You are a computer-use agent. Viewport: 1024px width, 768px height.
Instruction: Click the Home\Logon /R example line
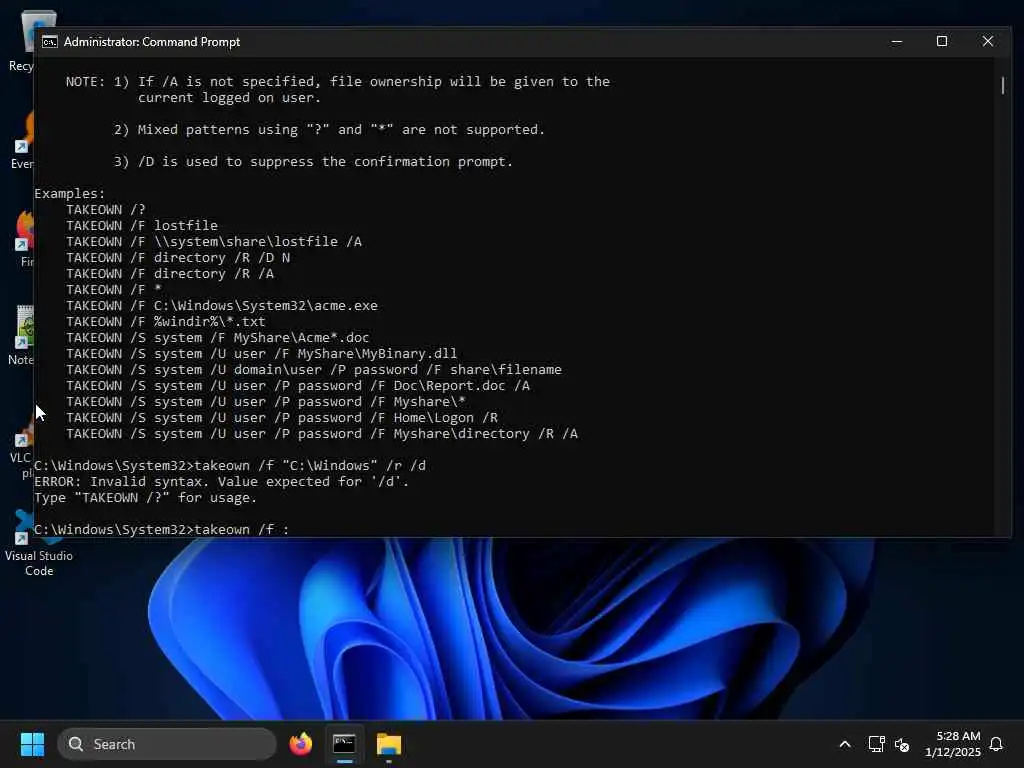pyautogui.click(x=281, y=418)
